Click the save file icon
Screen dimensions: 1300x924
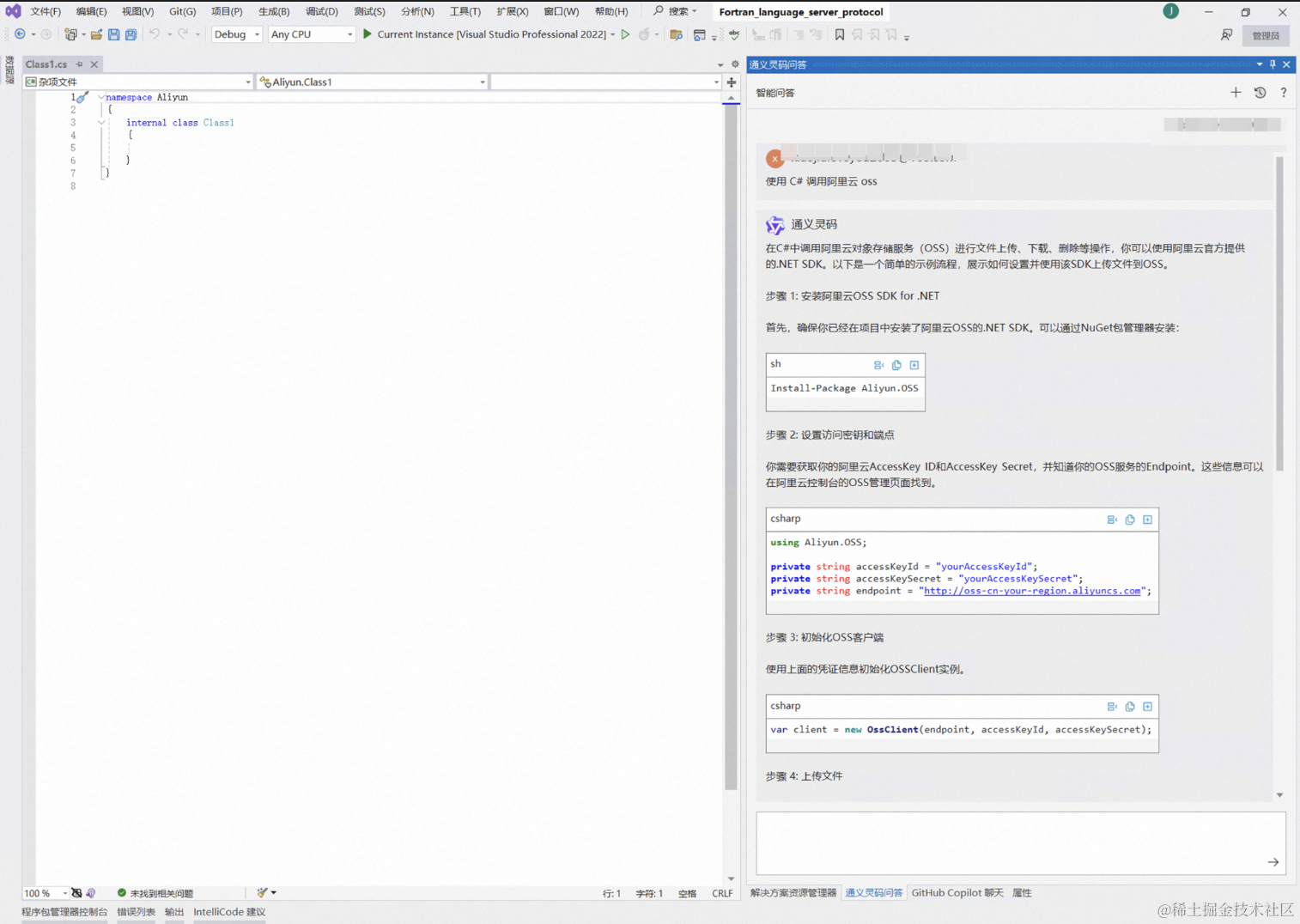(x=113, y=34)
